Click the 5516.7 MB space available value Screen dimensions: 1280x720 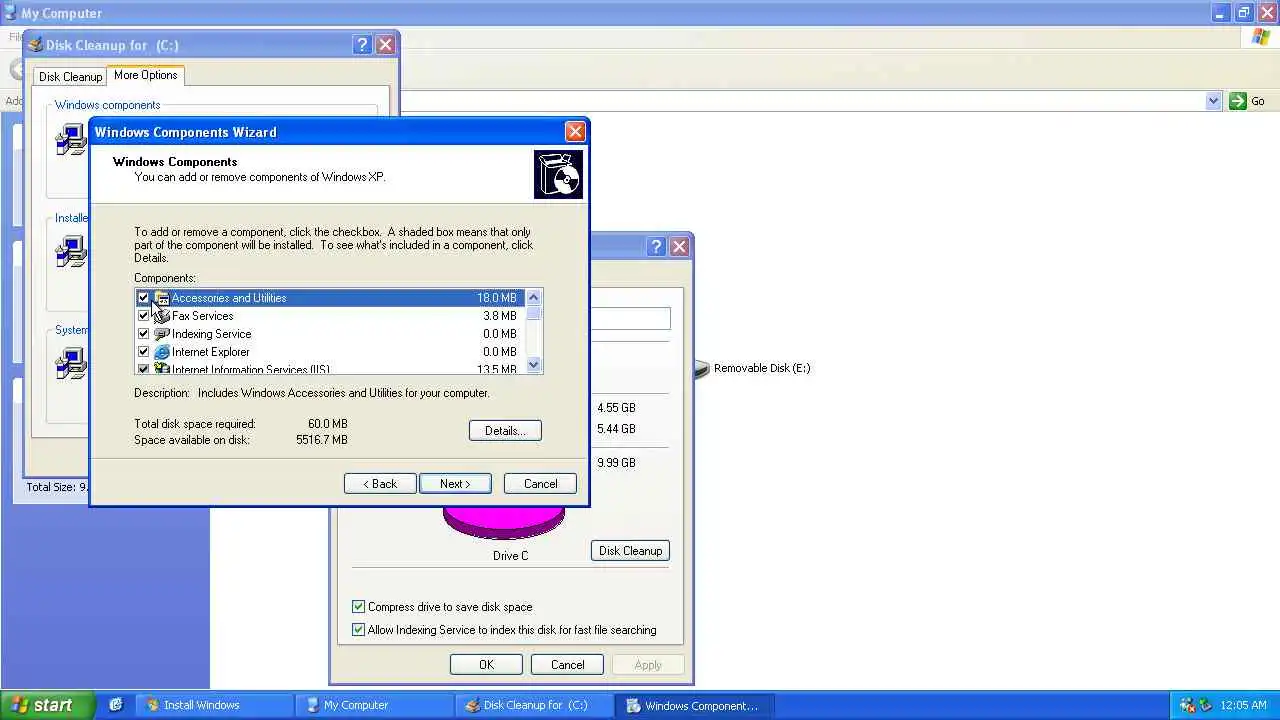(322, 440)
